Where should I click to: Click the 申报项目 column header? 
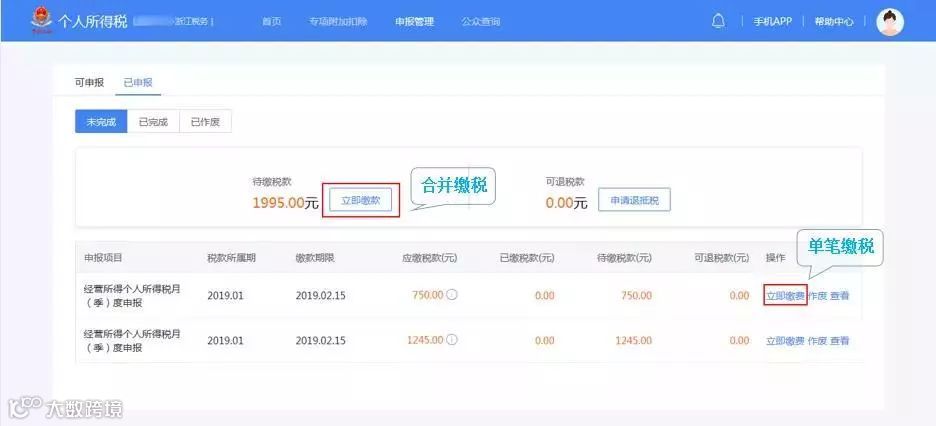pos(103,258)
